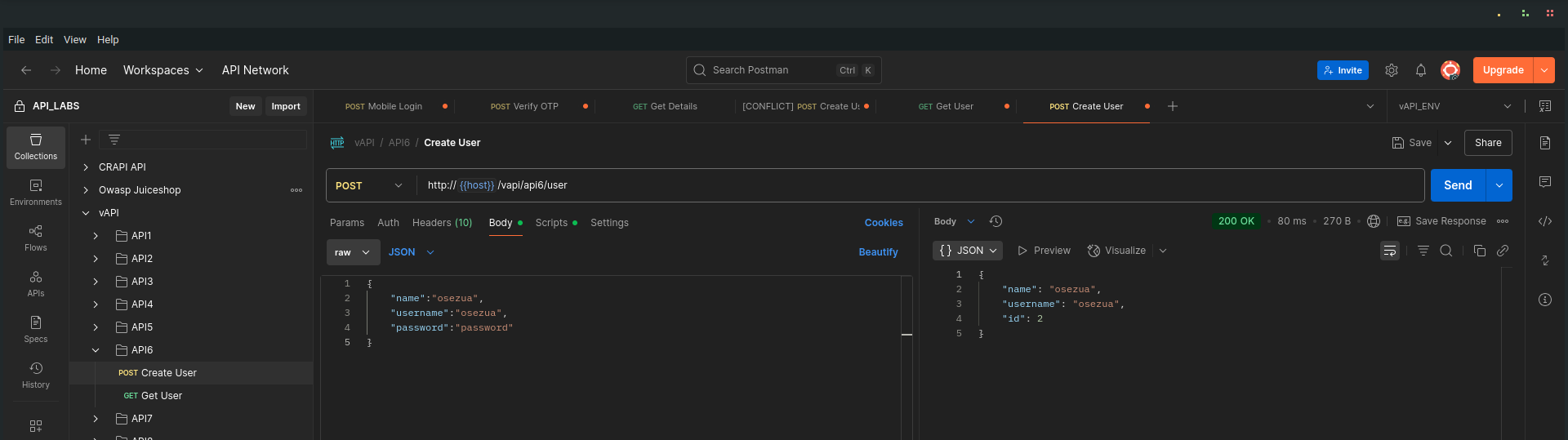Screen dimensions: 1568x440
Task: Go forward with the right arrow
Action: point(56,70)
